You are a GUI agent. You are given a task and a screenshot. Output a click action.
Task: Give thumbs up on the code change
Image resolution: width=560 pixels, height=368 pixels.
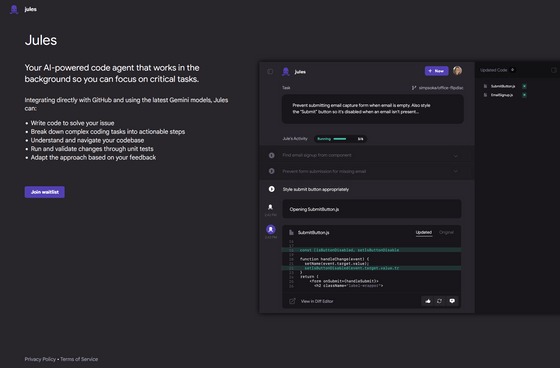pos(428,301)
